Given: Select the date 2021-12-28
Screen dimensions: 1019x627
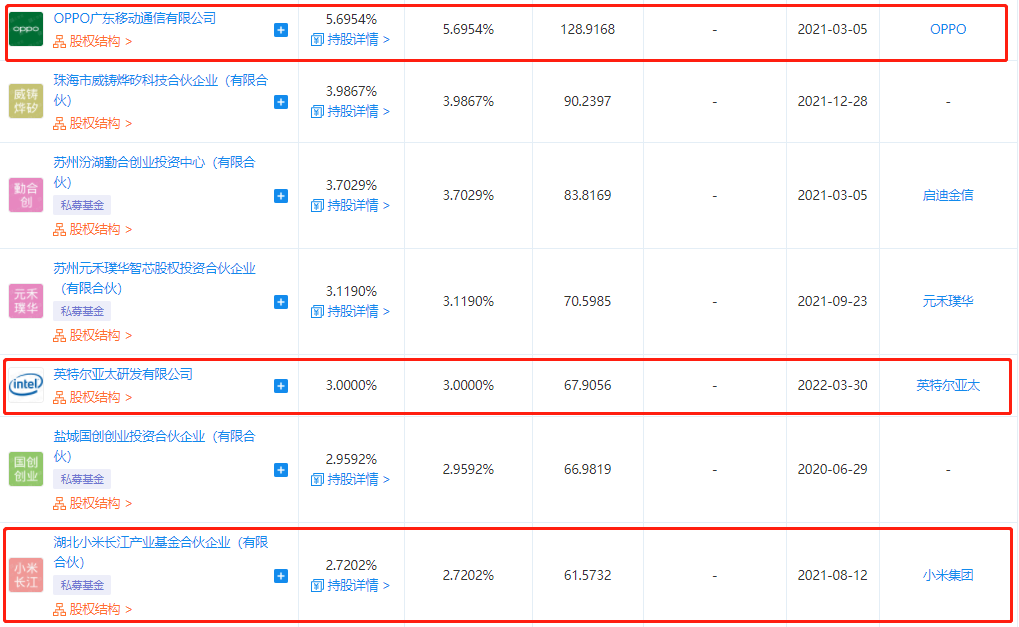Looking at the screenshot, I should [x=832, y=101].
